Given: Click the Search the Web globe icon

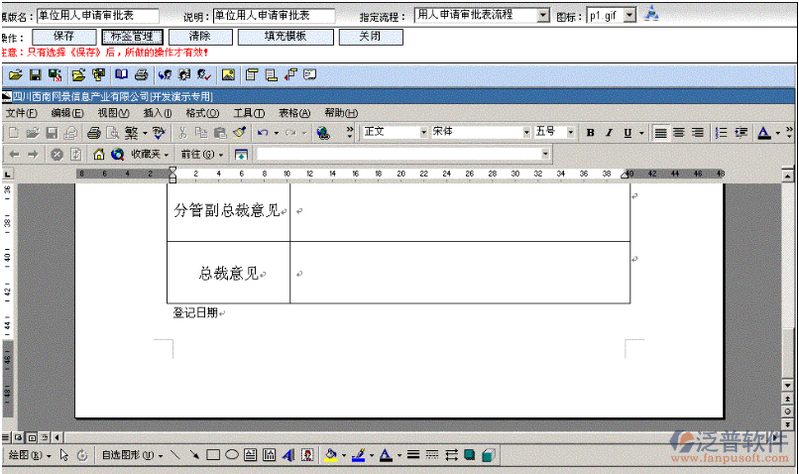Looking at the screenshot, I should (x=118, y=154).
